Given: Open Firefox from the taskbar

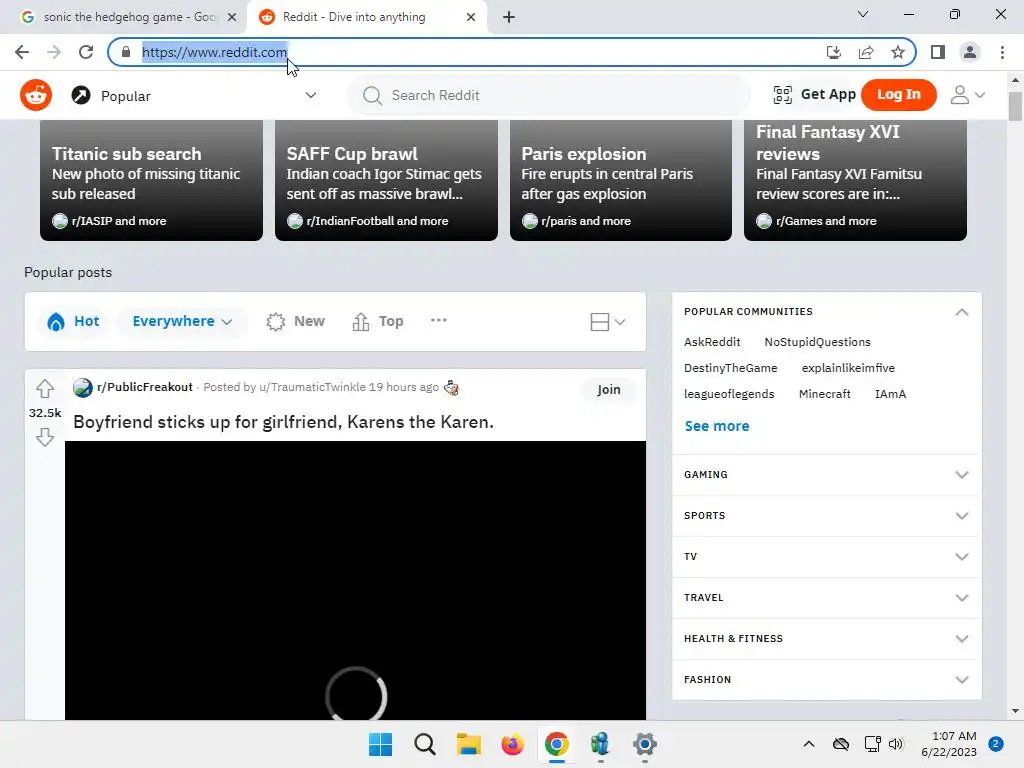Looking at the screenshot, I should 513,744.
